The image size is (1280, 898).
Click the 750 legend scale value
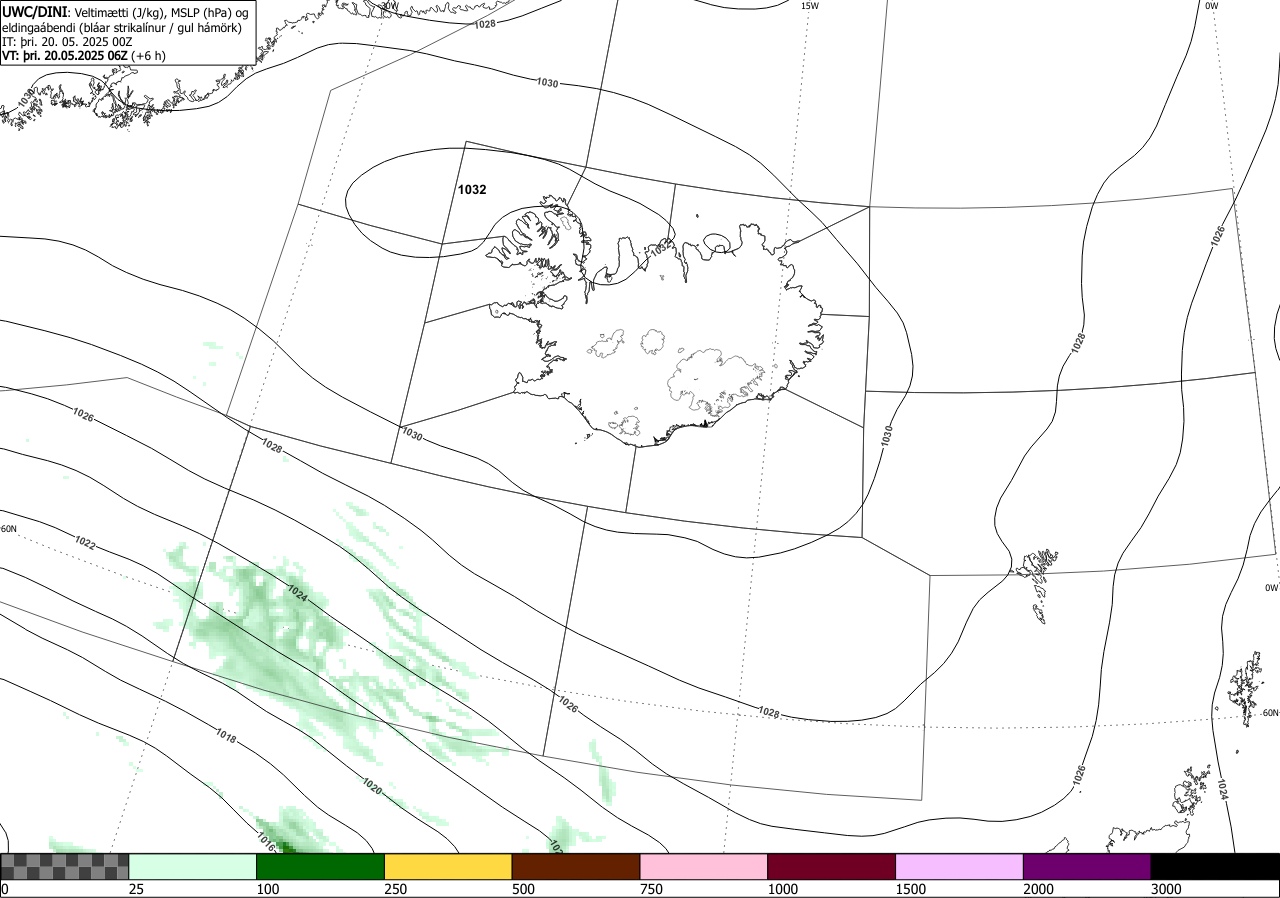click(651, 889)
